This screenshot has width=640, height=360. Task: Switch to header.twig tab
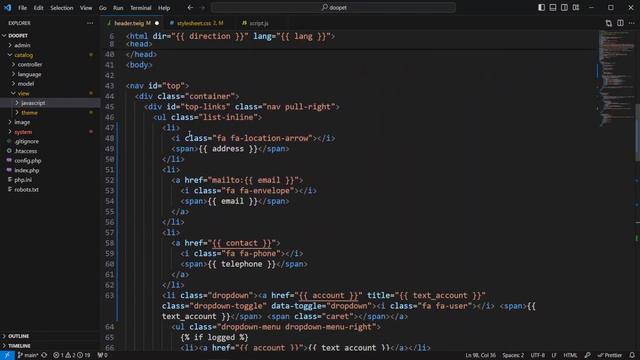(132, 23)
